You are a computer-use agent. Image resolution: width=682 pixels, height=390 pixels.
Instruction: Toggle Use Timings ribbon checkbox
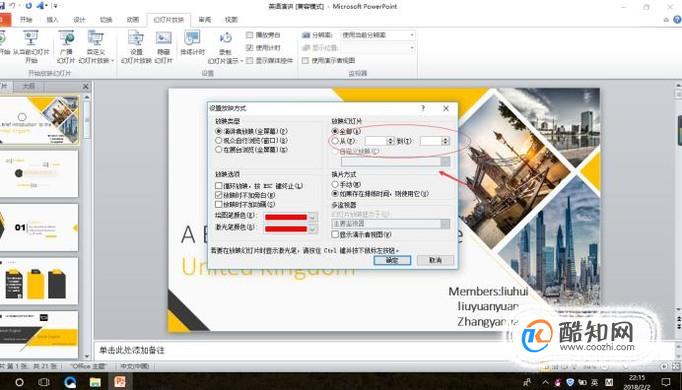coord(250,47)
